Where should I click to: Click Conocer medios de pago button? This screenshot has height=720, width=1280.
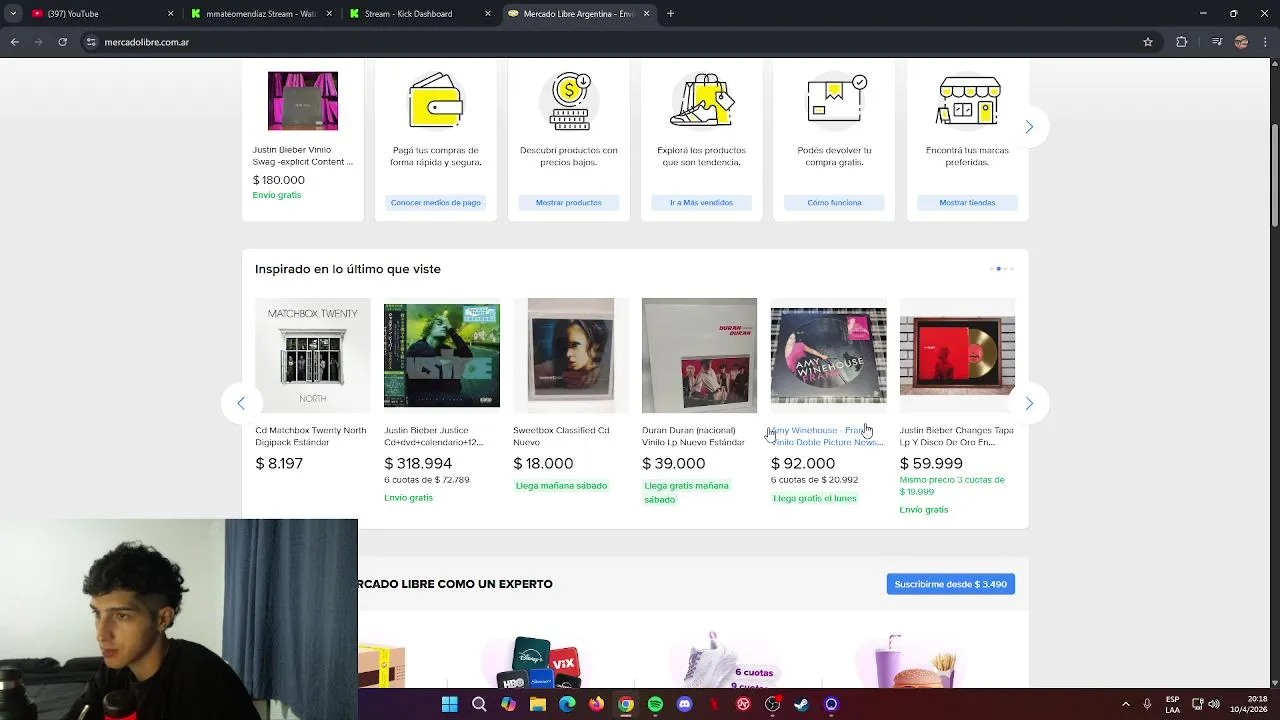point(436,202)
